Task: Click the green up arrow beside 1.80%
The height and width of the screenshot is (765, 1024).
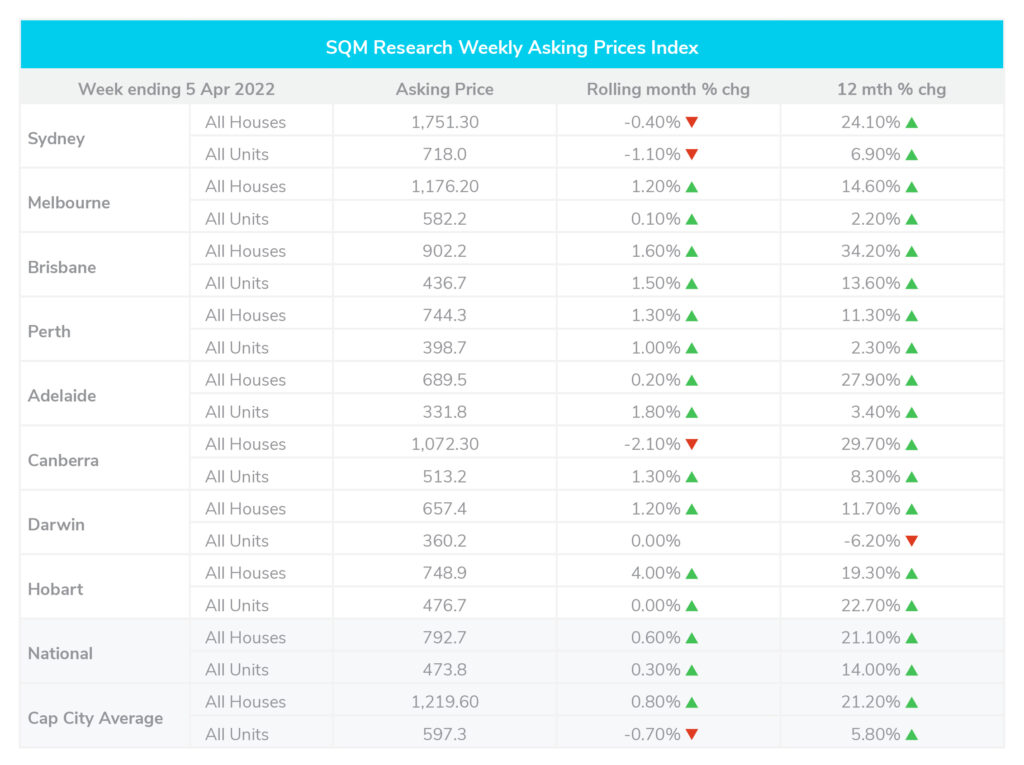Action: click(x=692, y=412)
